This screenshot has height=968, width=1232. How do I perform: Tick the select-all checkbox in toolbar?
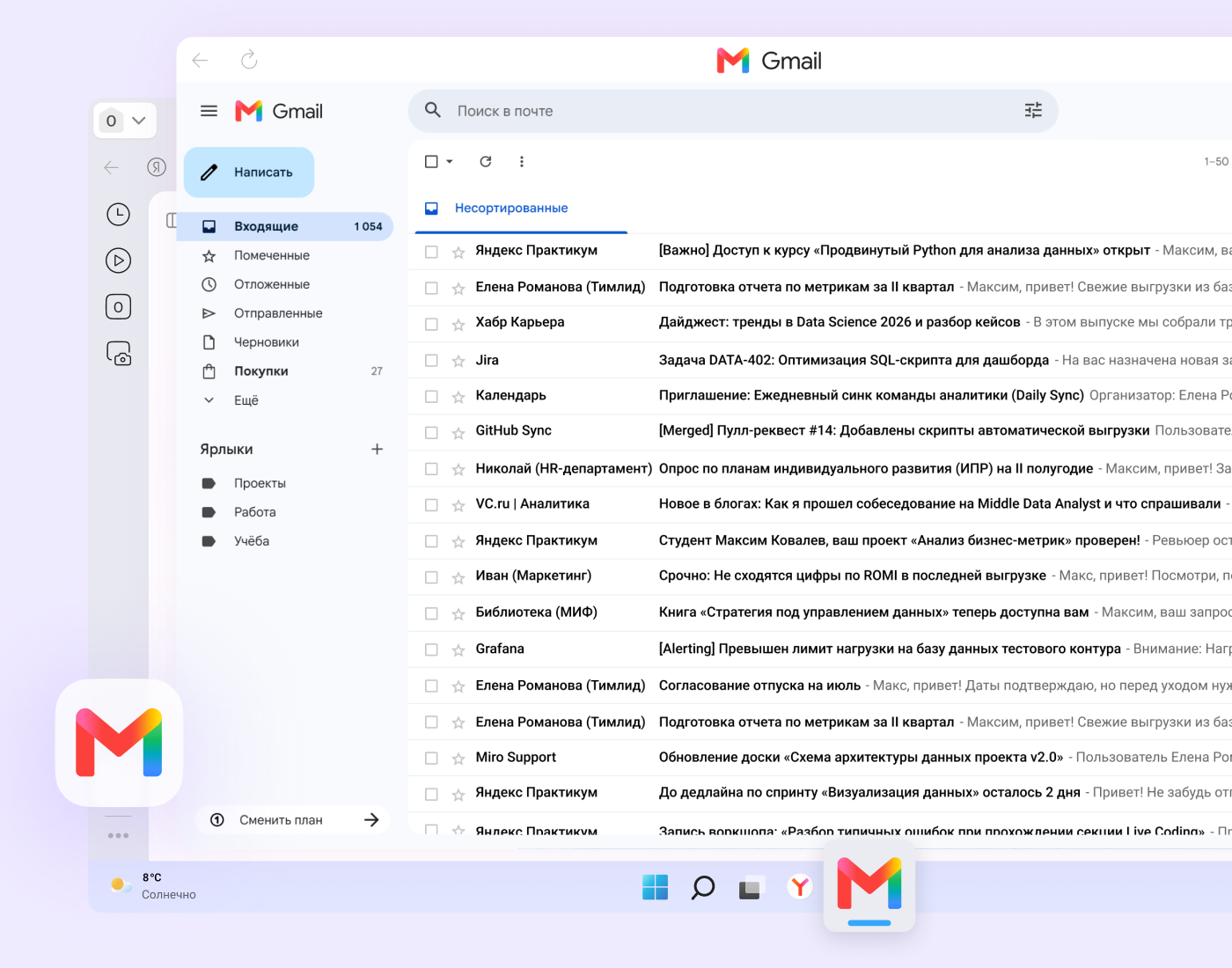point(431,161)
